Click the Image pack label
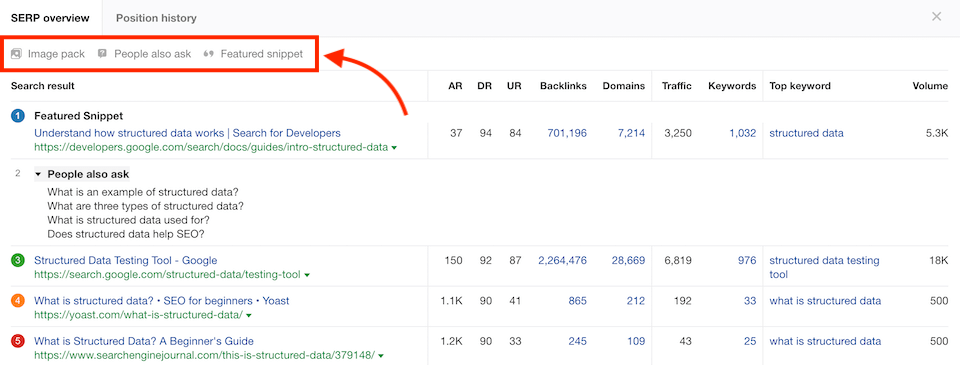The height and width of the screenshot is (365, 960). [x=56, y=54]
